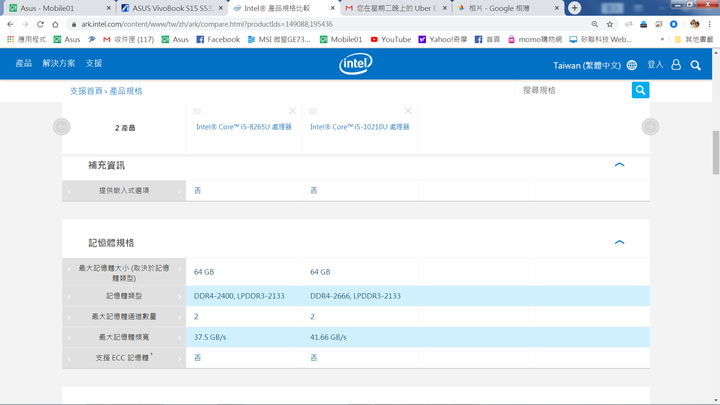Remove i5-10210U from comparison with X
This screenshot has height=405, width=720.
[408, 111]
